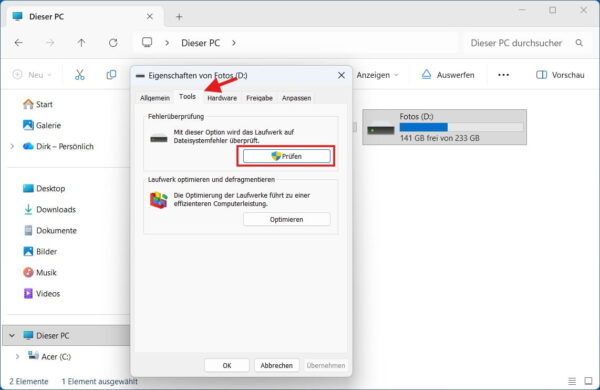The image size is (600, 390).
Task: Click the Prüfen button
Action: (286, 156)
